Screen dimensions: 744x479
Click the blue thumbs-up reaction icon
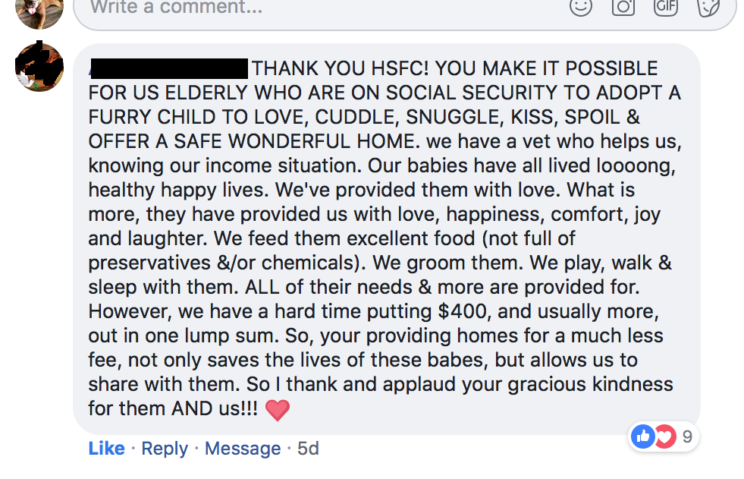(x=642, y=436)
